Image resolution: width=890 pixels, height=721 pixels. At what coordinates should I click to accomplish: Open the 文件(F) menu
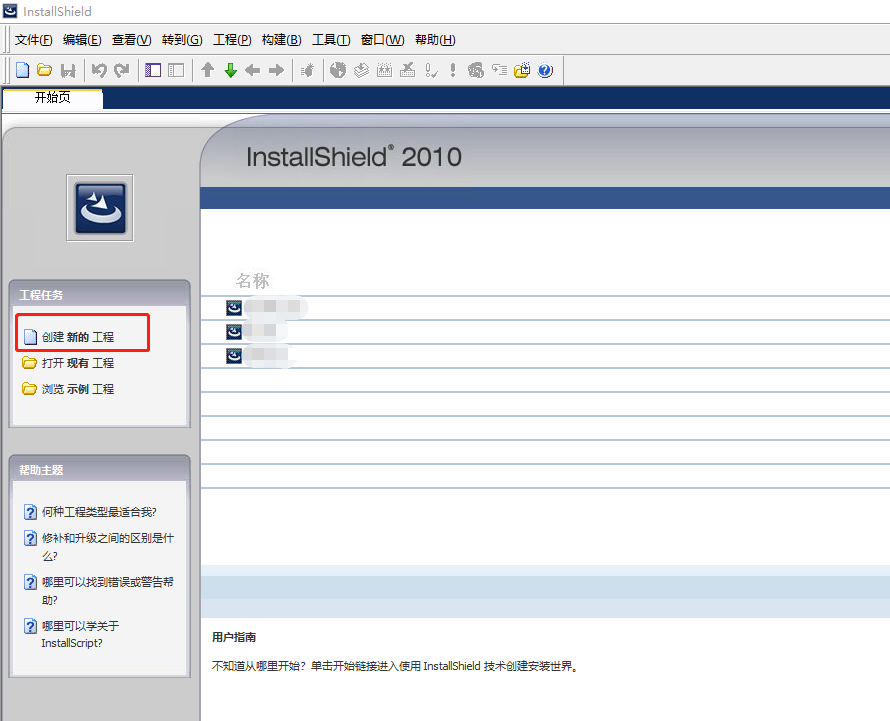[x=33, y=40]
